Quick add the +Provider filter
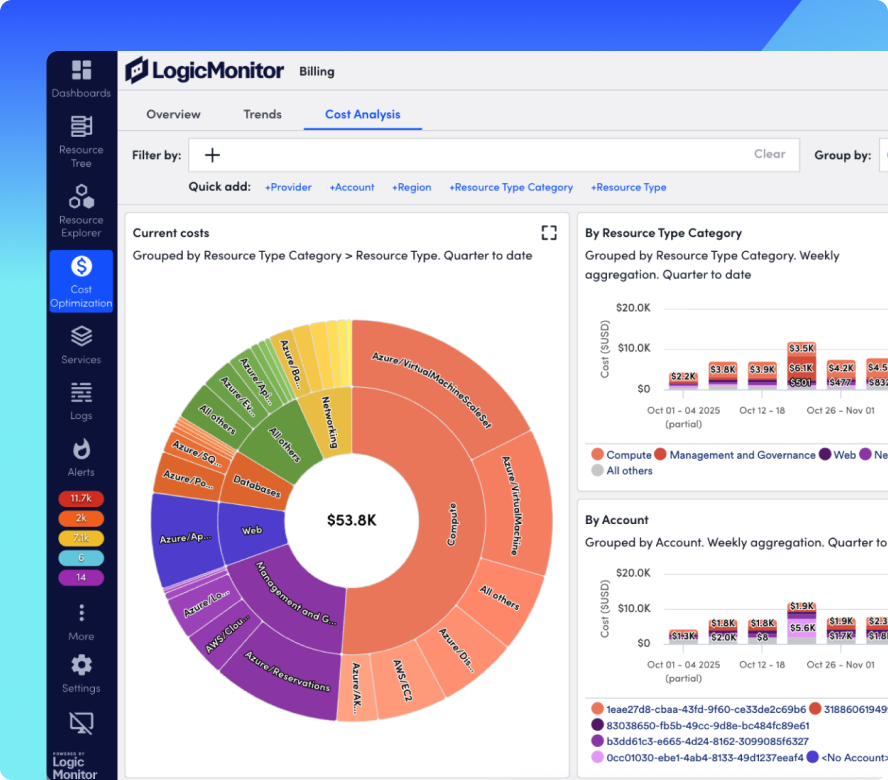The height and width of the screenshot is (780, 888). click(288, 187)
